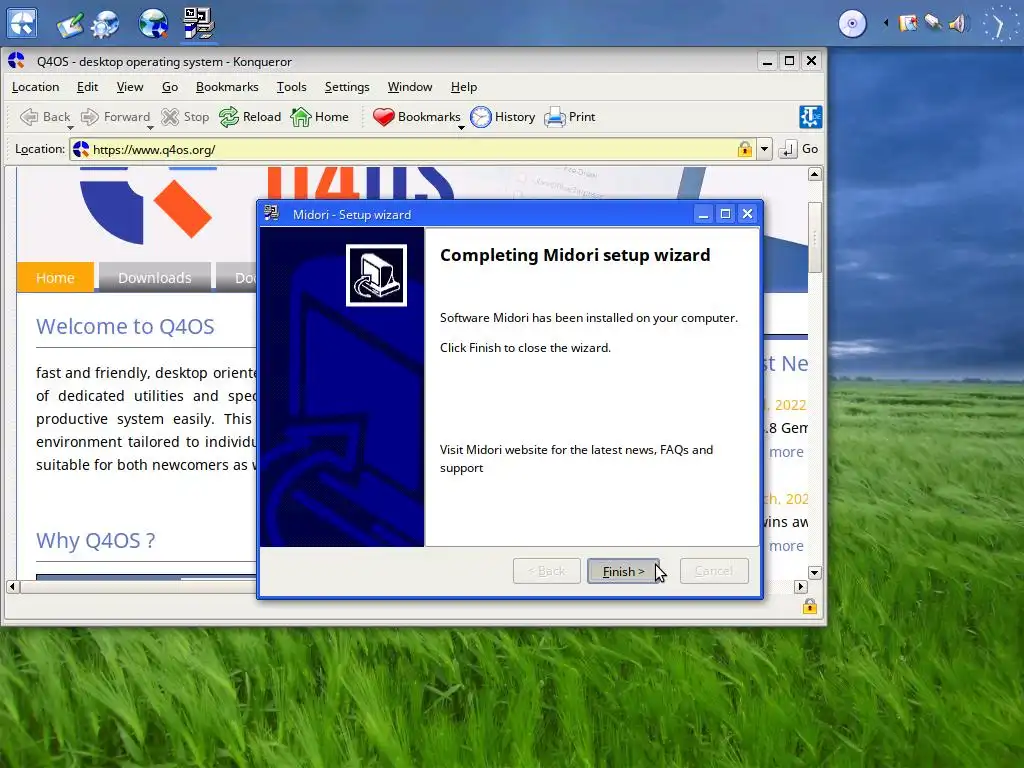
Task: Open the Bookmarks menu in the menu bar
Action: tap(227, 87)
